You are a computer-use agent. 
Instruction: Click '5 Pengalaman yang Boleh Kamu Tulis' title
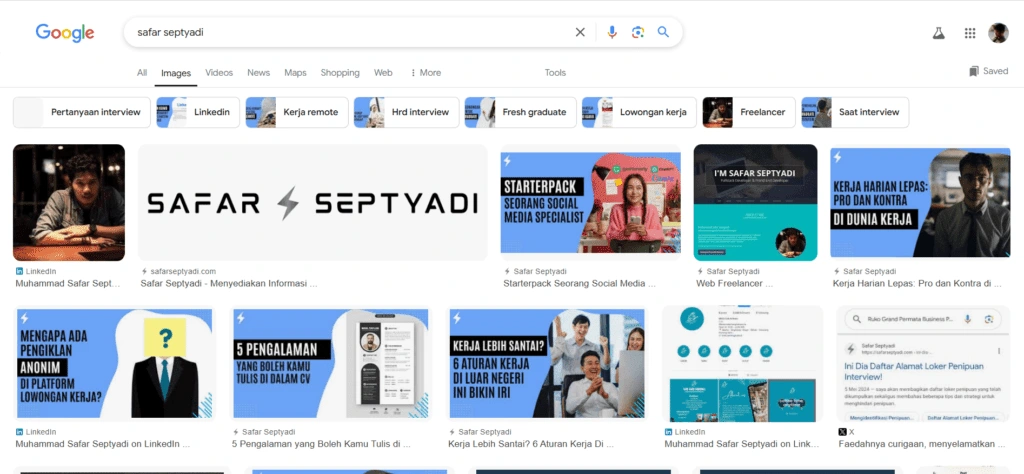pyautogui.click(x=321, y=444)
